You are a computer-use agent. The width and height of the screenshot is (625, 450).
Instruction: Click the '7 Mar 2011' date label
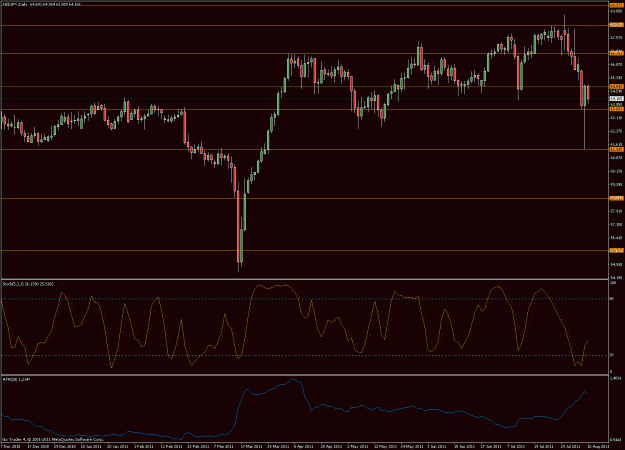coord(224,446)
